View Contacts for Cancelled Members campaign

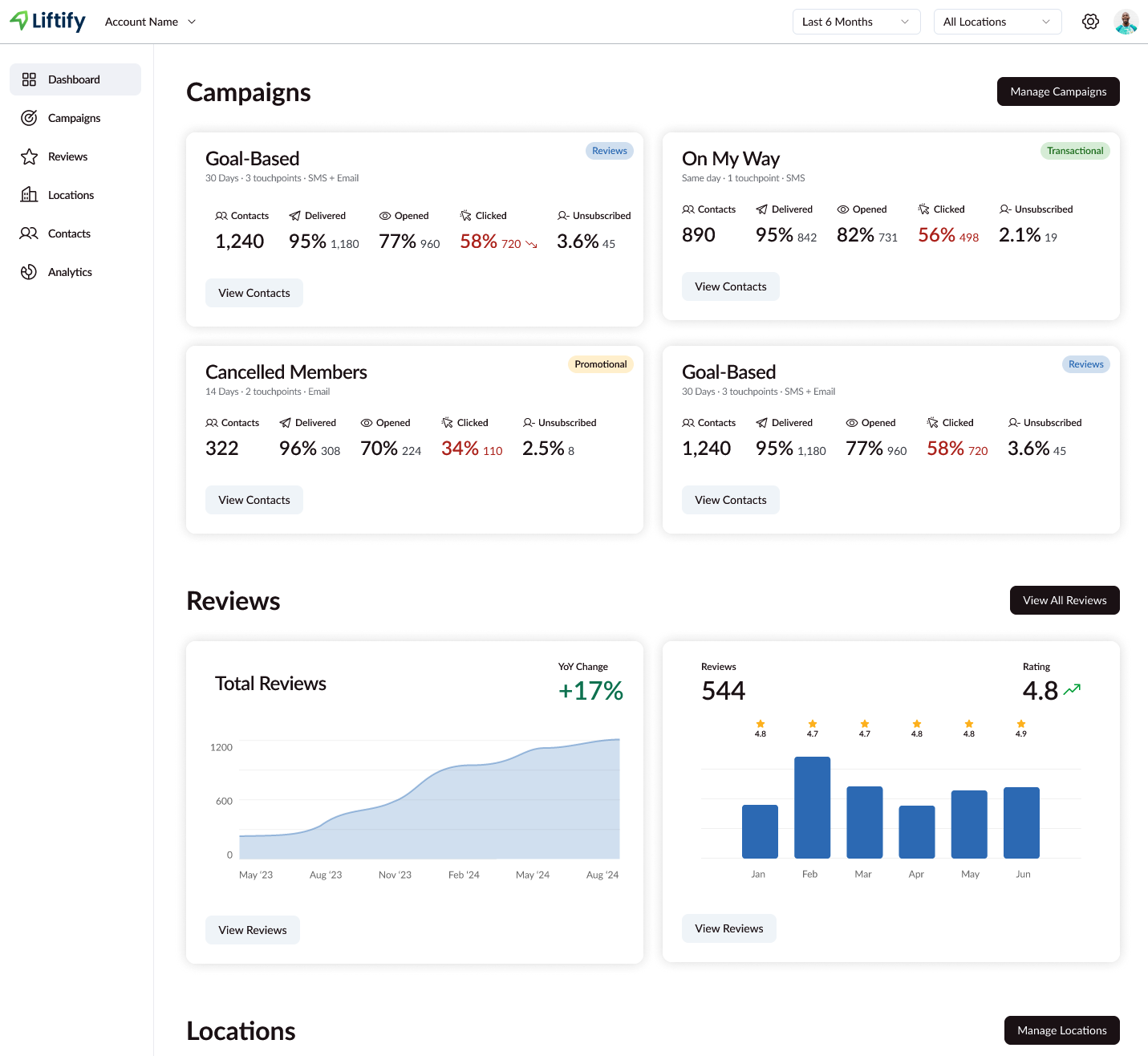point(254,500)
